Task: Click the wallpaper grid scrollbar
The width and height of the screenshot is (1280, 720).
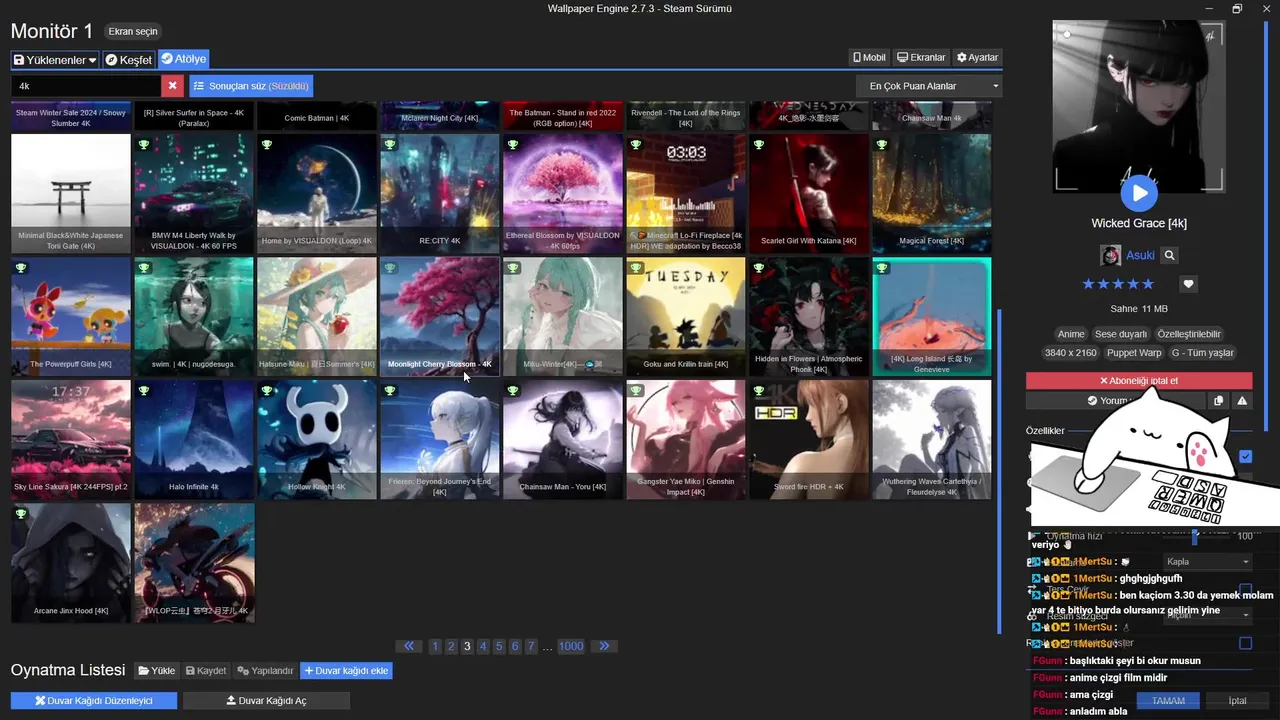Action: coord(999,470)
